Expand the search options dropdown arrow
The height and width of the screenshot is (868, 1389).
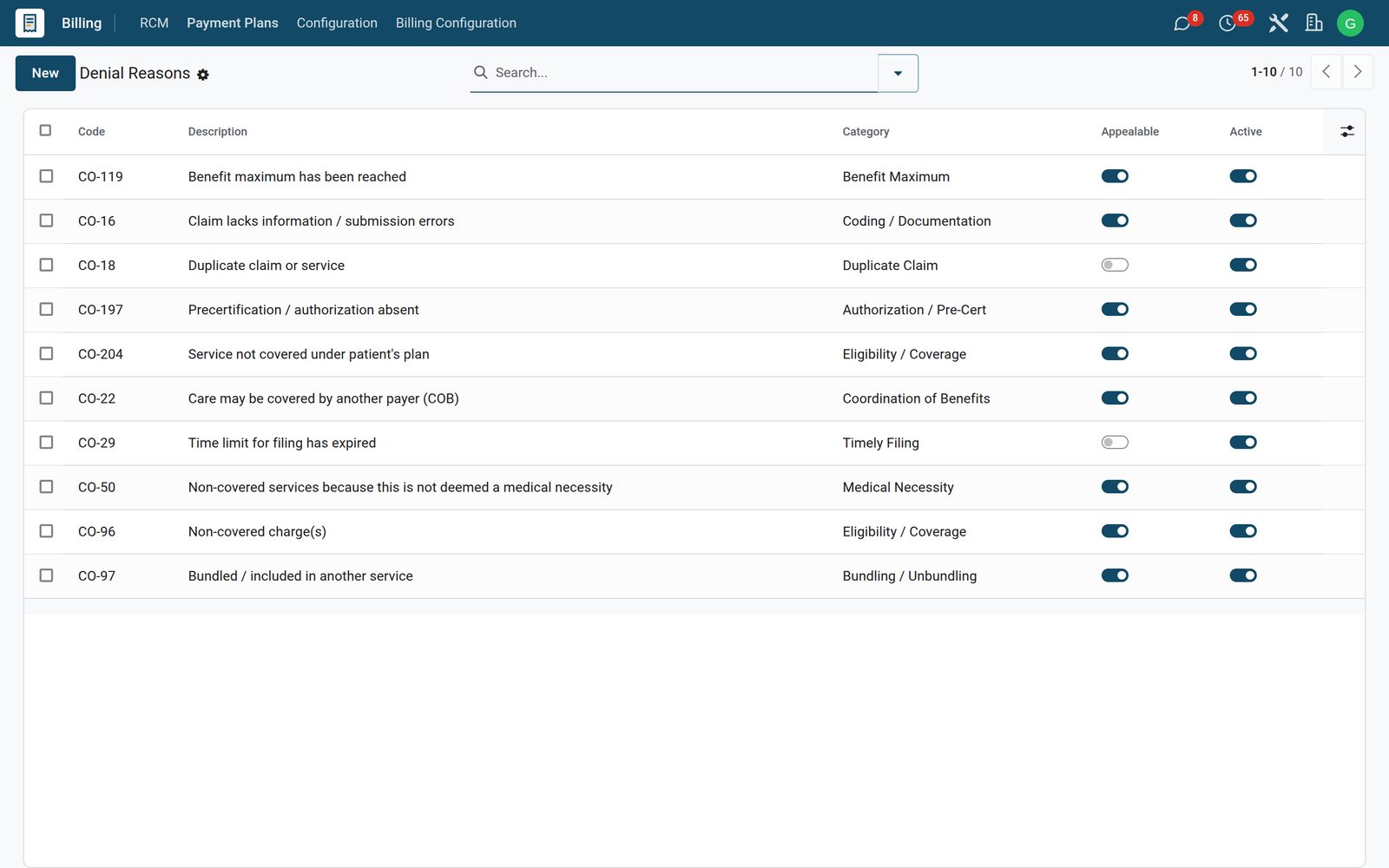coord(898,73)
